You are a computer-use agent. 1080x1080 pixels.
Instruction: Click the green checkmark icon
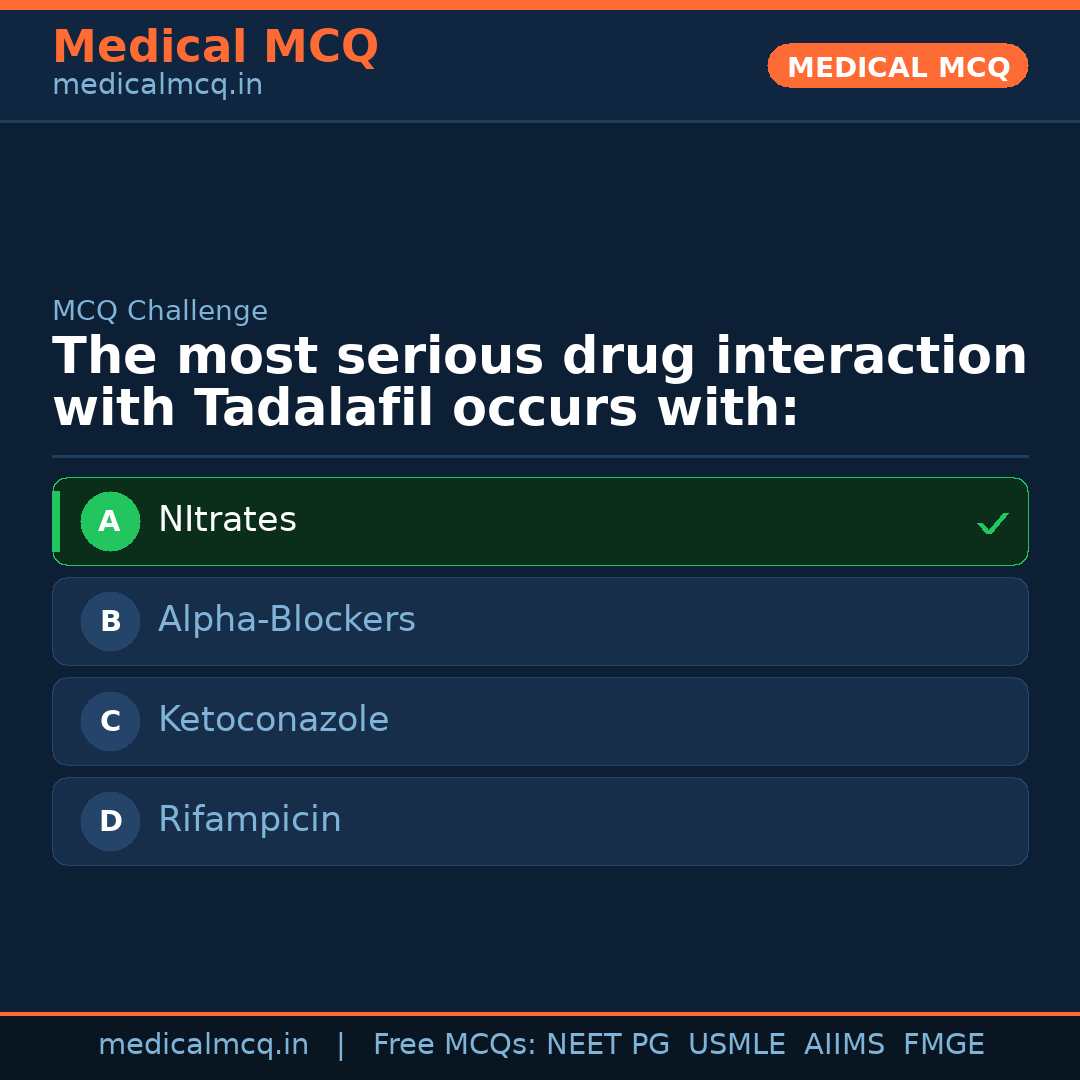[992, 523]
